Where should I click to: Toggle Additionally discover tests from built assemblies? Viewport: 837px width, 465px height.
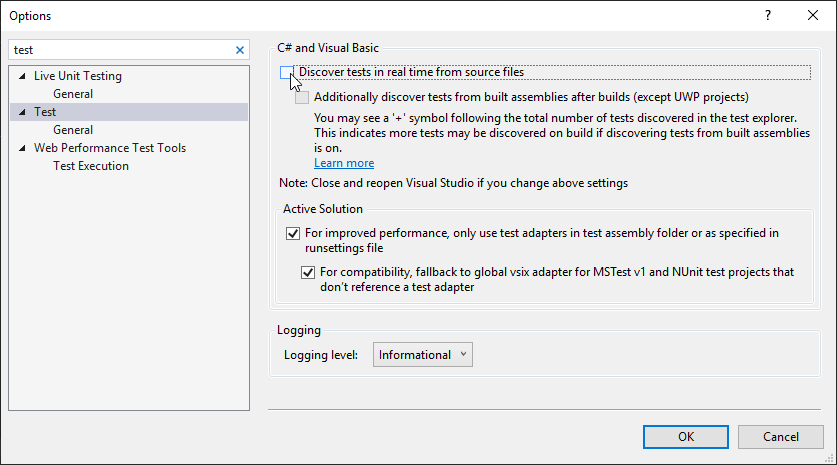302,97
